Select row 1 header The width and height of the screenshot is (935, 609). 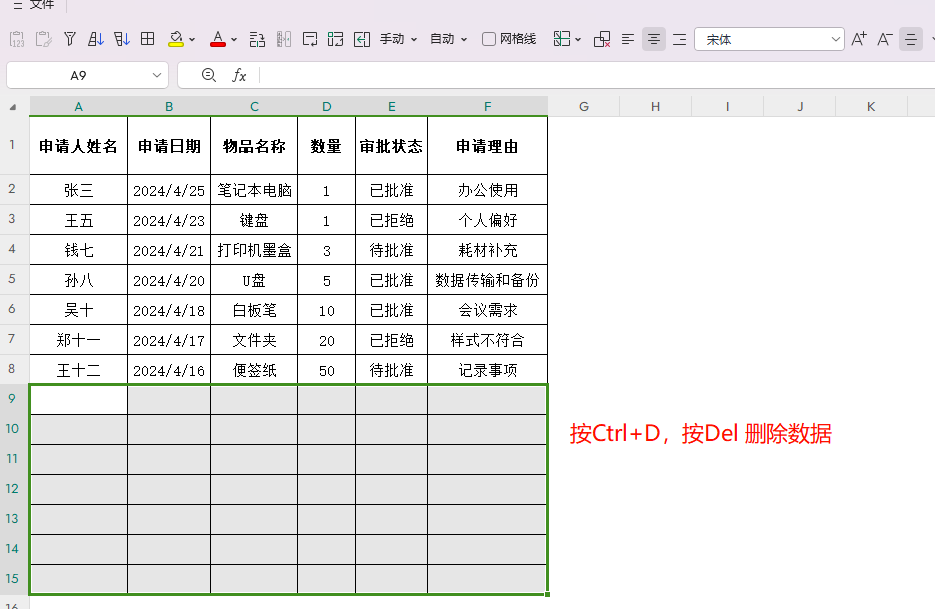tap(12, 145)
